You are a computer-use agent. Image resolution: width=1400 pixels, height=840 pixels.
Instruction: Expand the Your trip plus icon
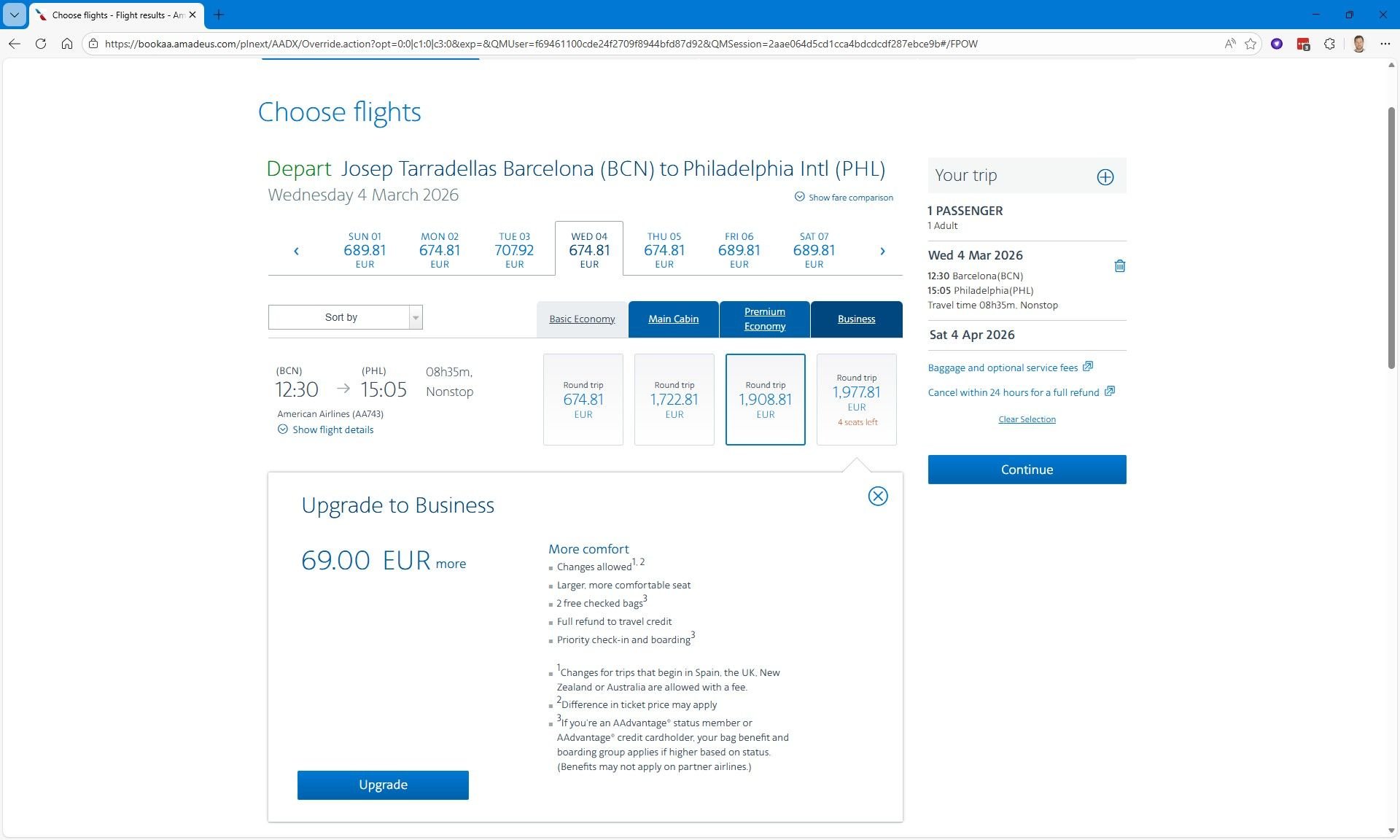click(1105, 176)
